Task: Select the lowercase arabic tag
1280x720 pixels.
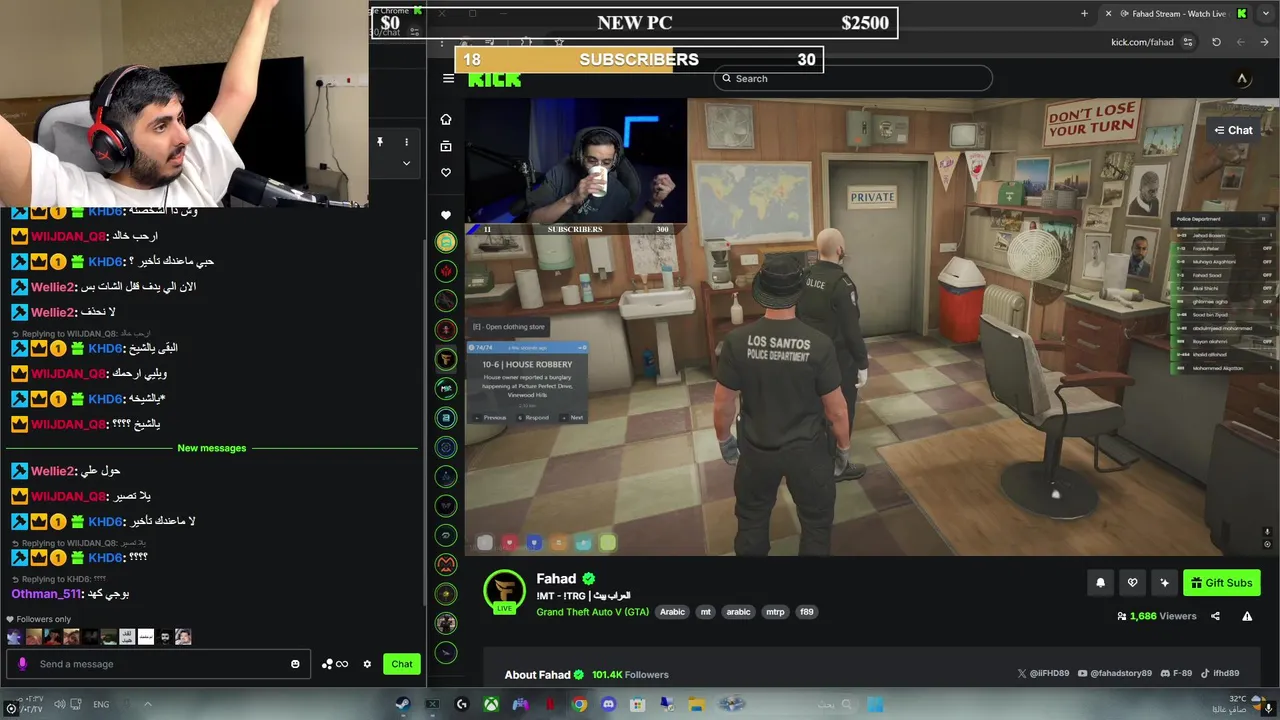Action: pyautogui.click(x=738, y=612)
